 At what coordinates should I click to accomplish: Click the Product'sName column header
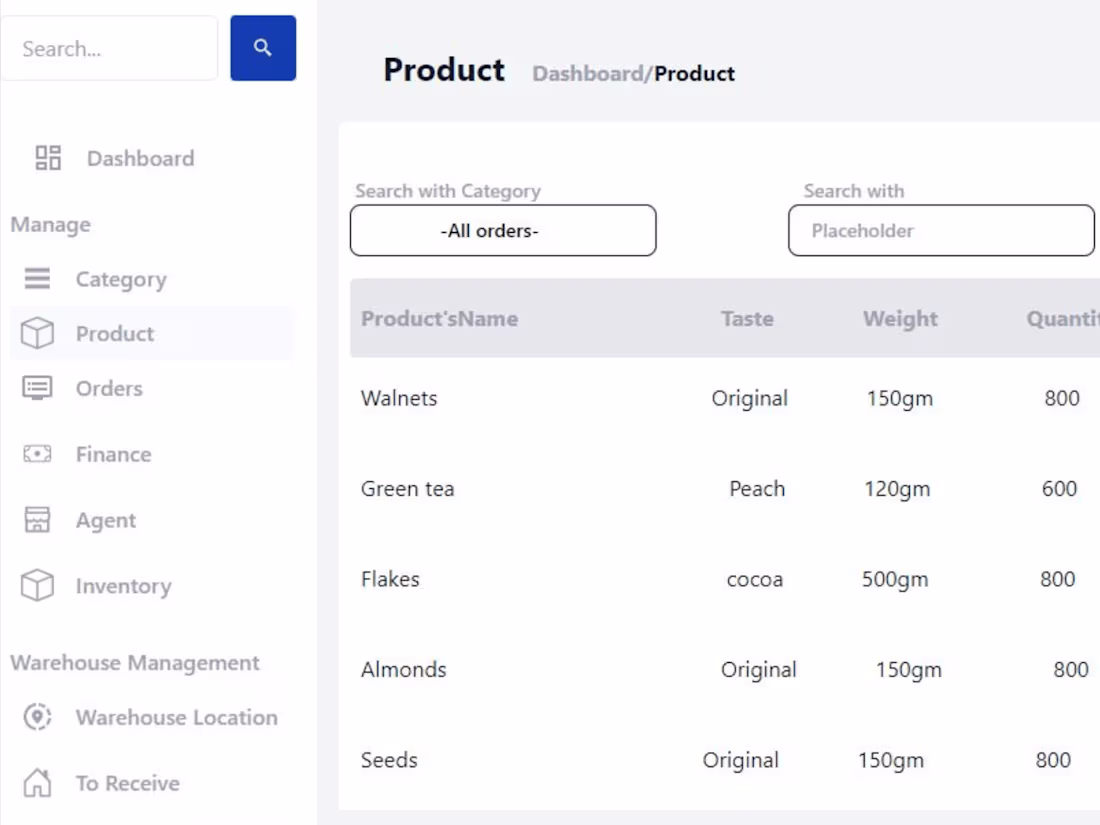(440, 318)
